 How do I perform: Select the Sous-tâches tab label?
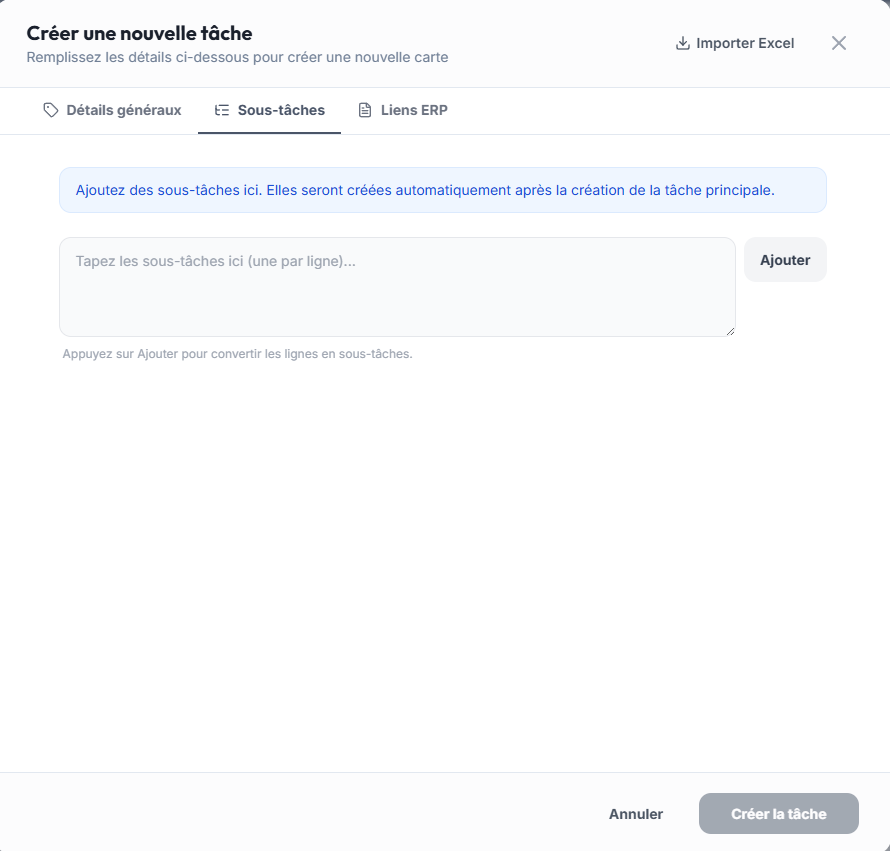pyautogui.click(x=281, y=110)
